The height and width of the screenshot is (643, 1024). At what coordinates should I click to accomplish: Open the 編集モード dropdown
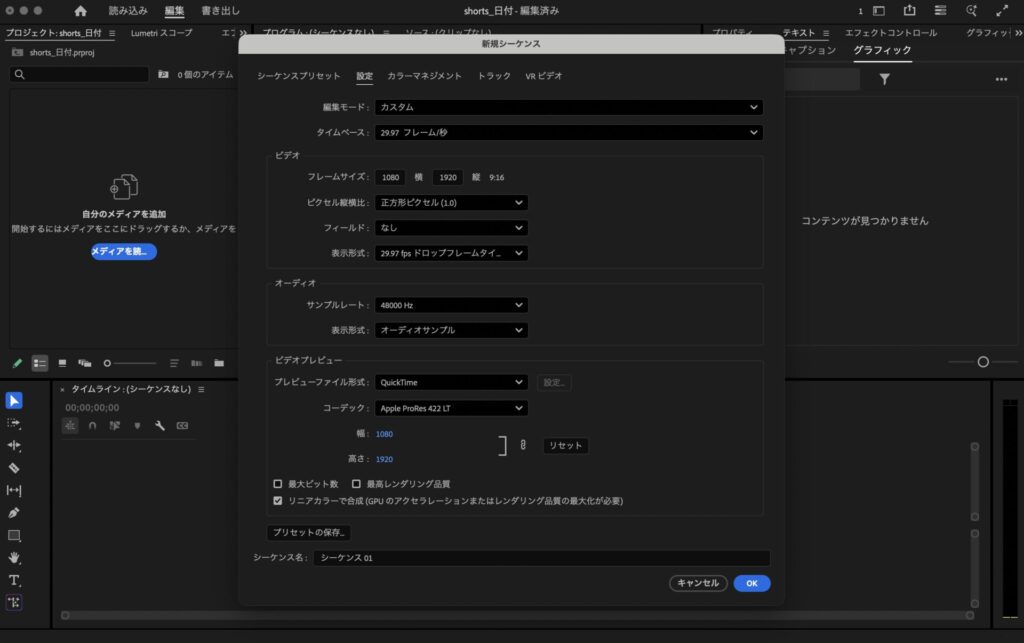(x=568, y=107)
